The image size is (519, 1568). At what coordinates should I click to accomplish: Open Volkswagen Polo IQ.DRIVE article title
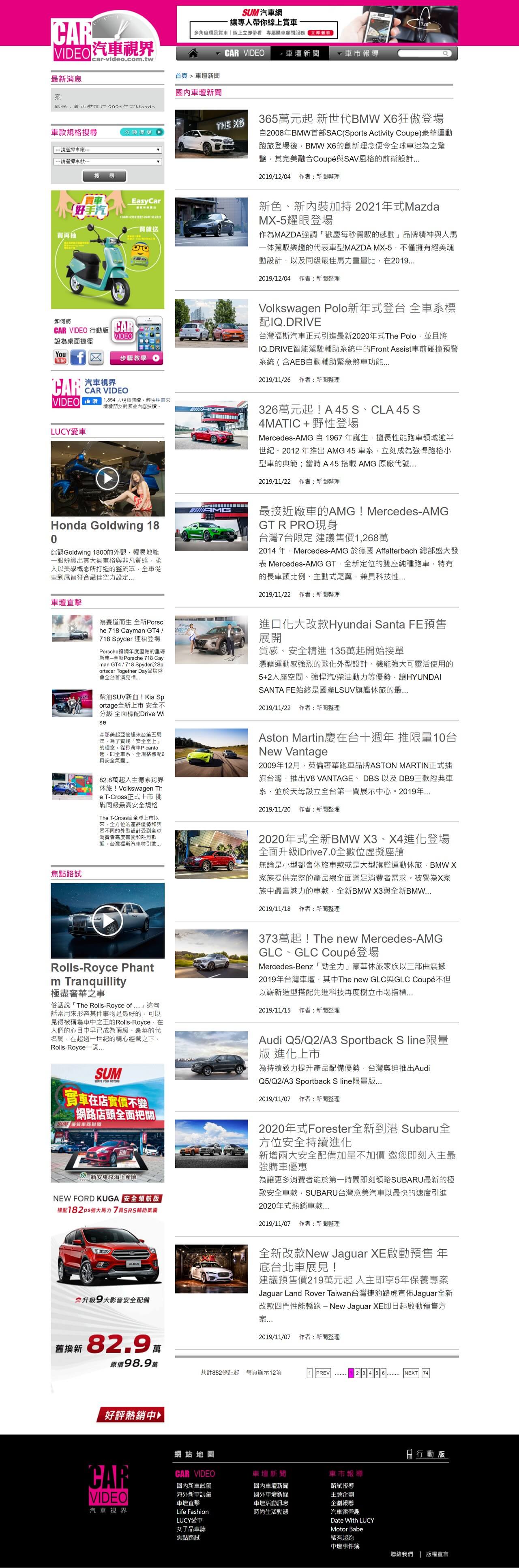357,315
